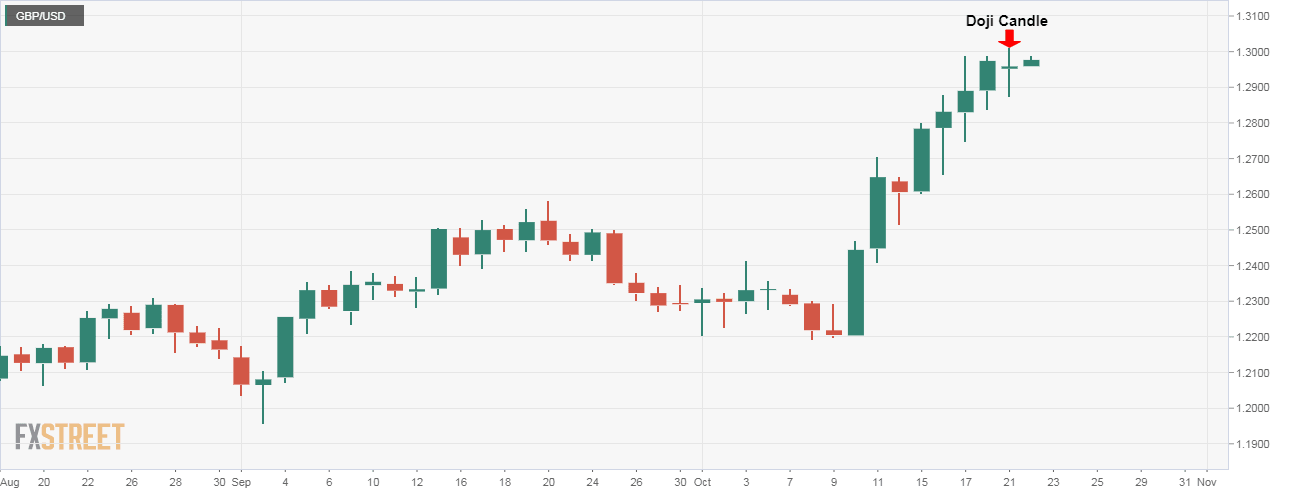
Task: Click the long-wick candle at September low
Action: tap(263, 382)
